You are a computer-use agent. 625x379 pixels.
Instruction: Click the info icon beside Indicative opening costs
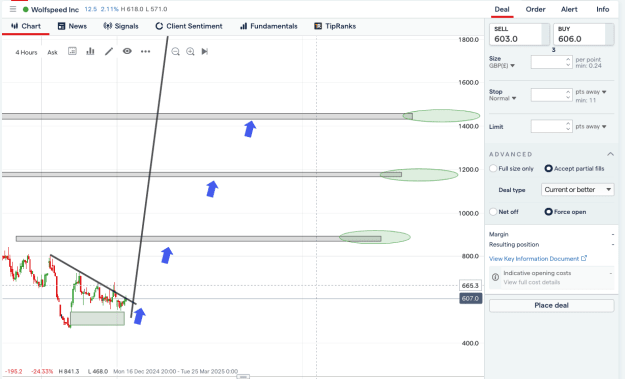coord(495,277)
